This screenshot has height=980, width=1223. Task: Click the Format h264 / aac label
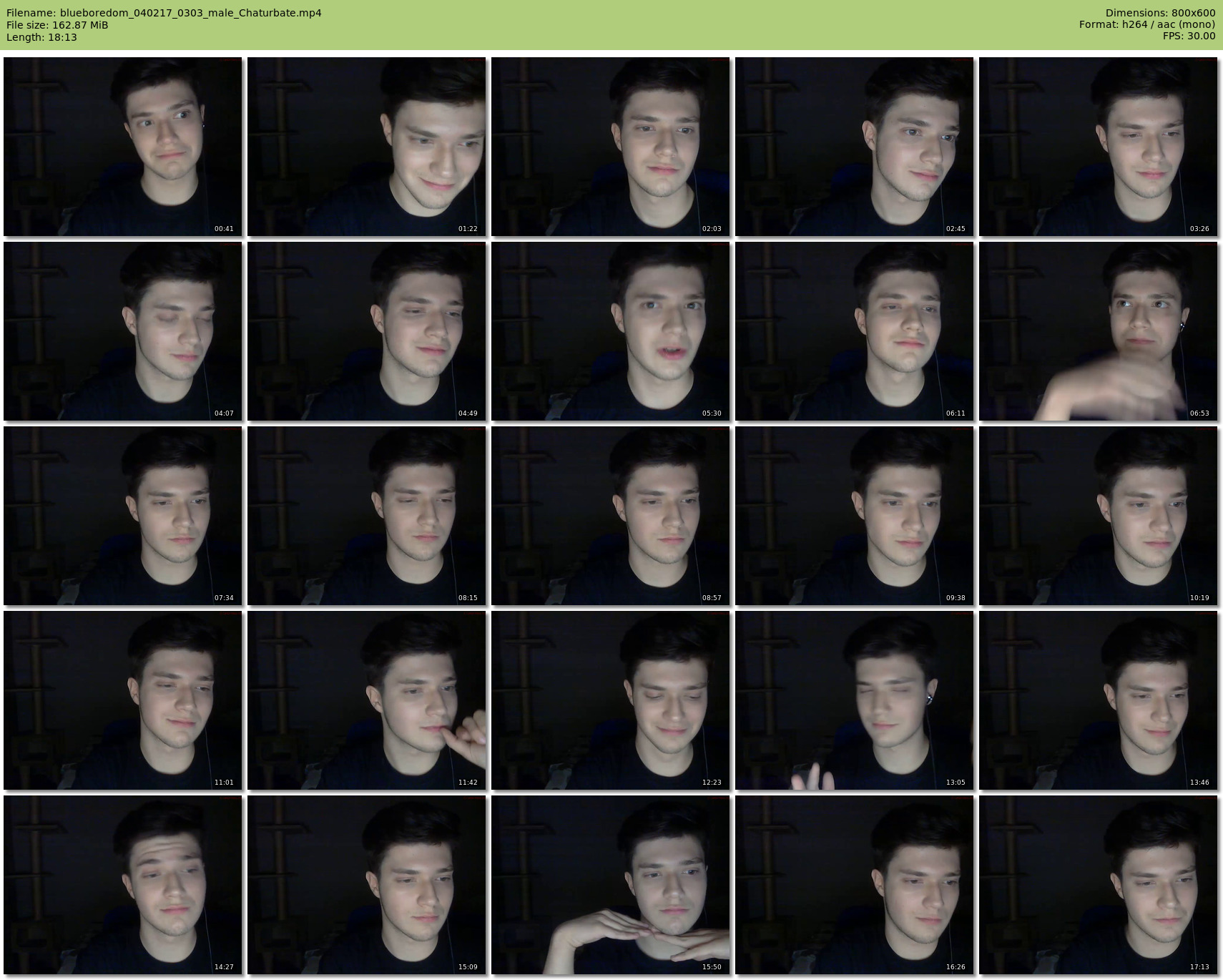pyautogui.click(x=1146, y=25)
